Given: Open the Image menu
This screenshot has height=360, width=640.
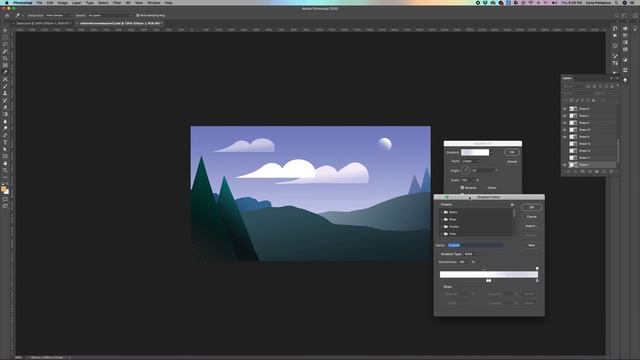Looking at the screenshot, I should 62,2.
